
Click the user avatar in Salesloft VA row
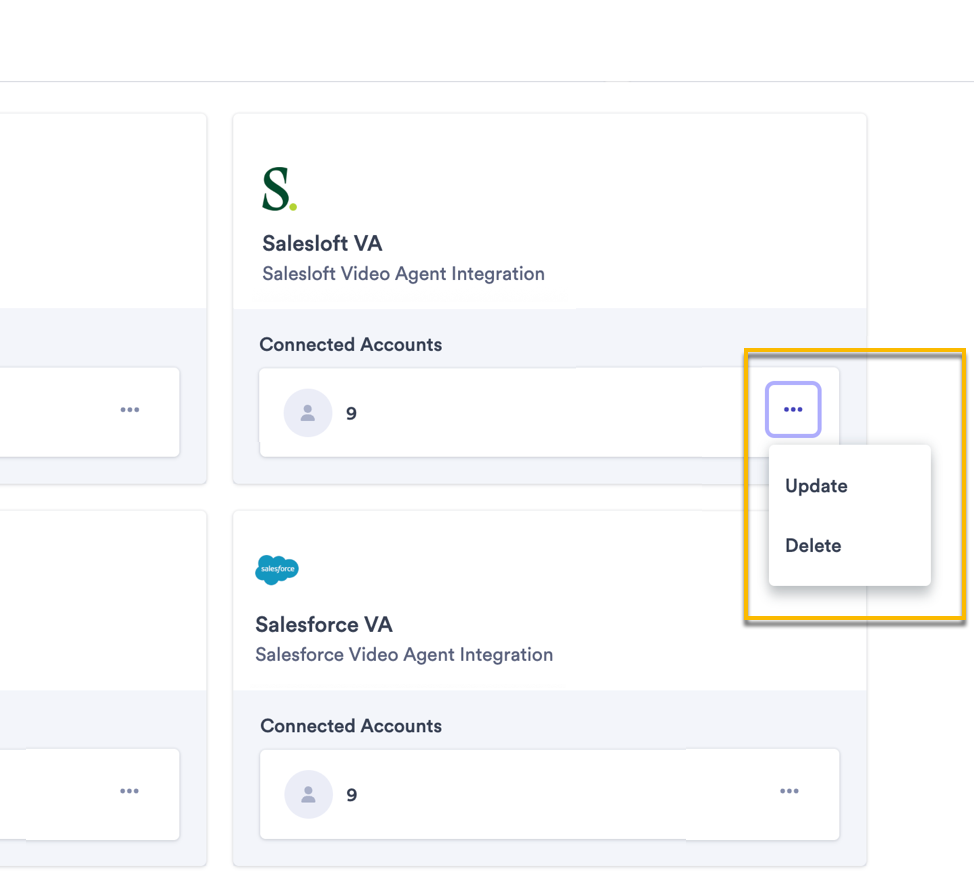(307, 413)
